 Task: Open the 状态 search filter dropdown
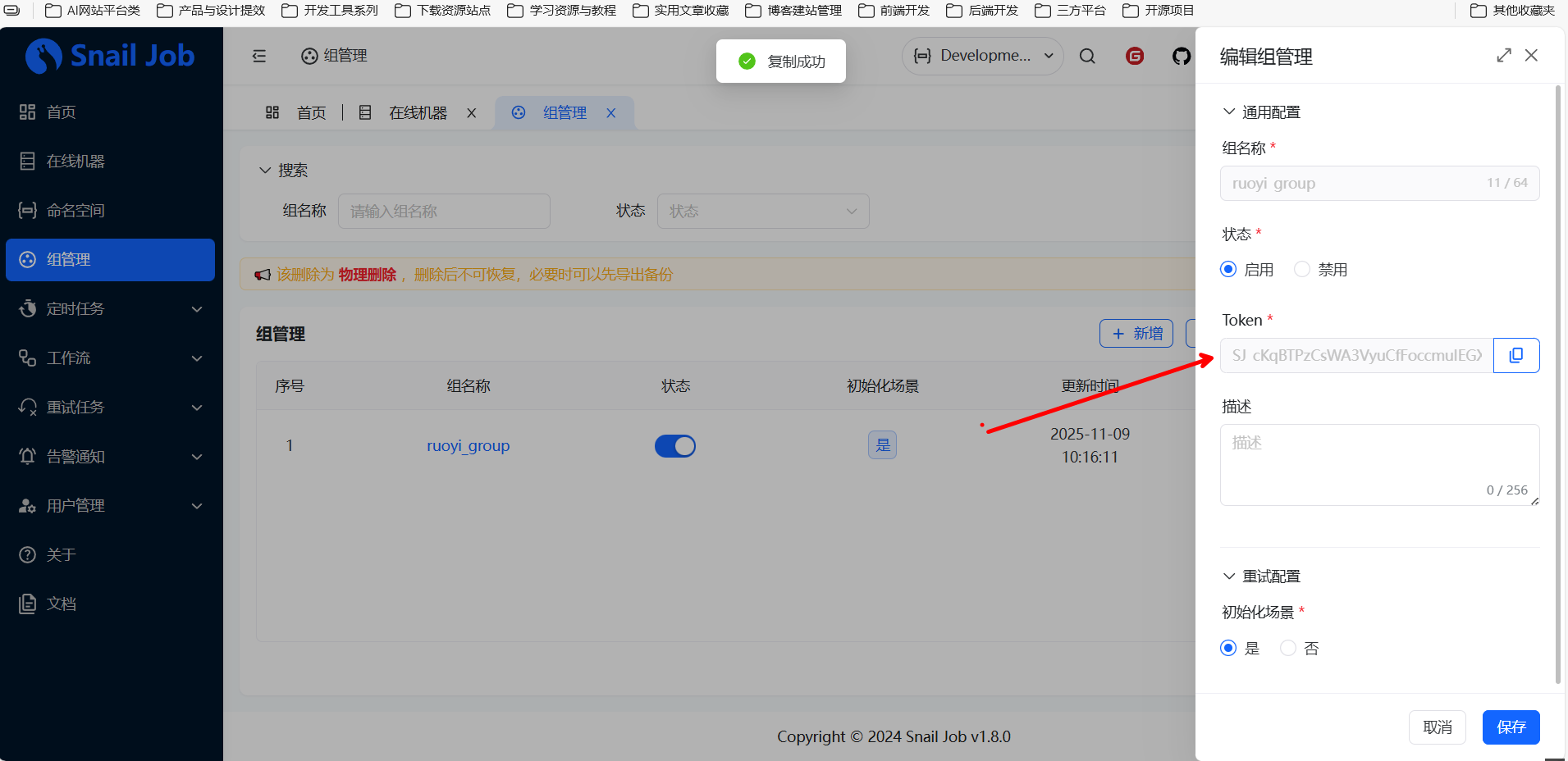click(762, 212)
